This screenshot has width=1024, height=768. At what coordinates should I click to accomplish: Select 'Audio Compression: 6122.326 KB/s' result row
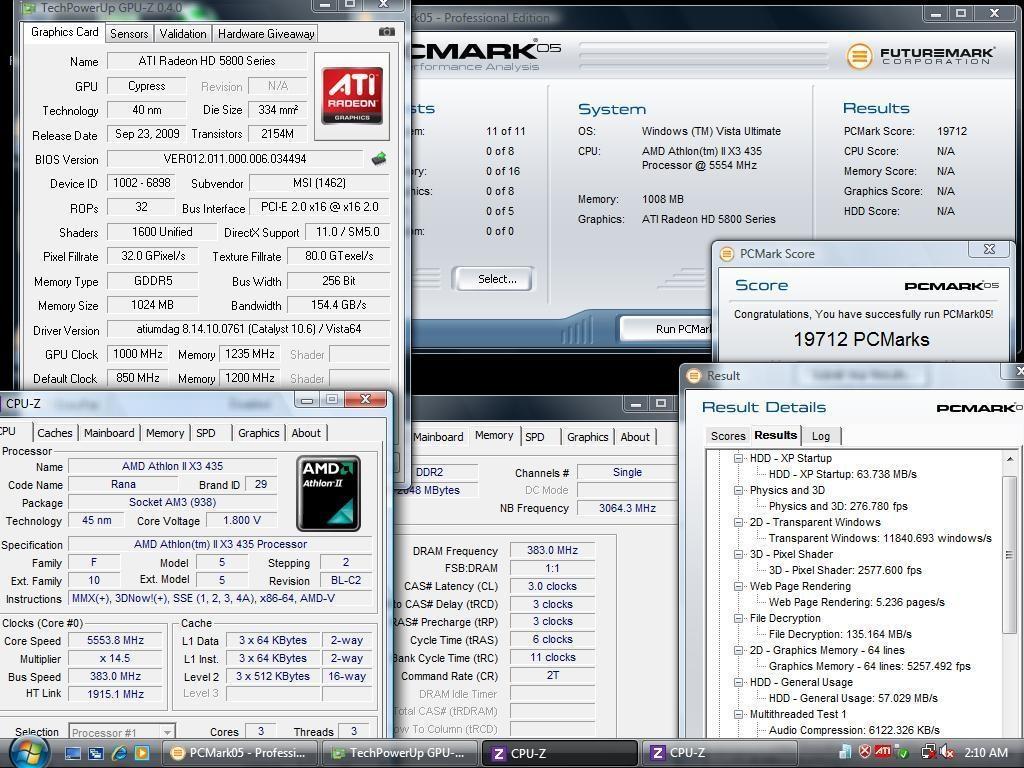point(854,730)
